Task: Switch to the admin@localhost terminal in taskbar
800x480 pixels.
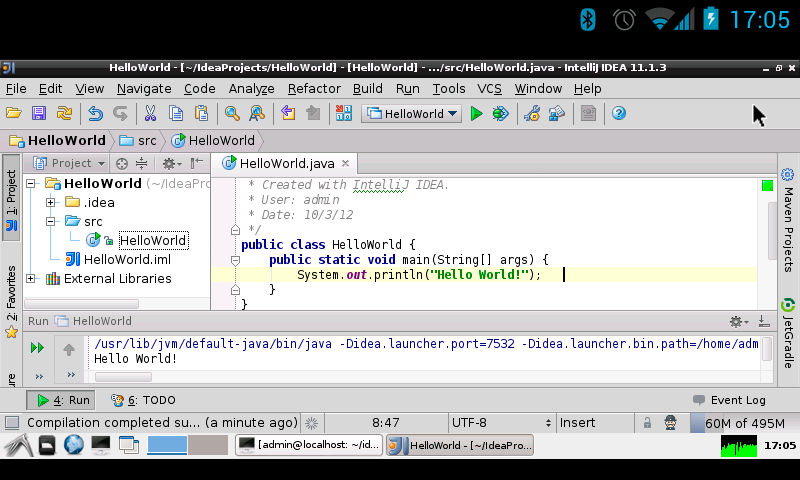Action: click(310, 445)
